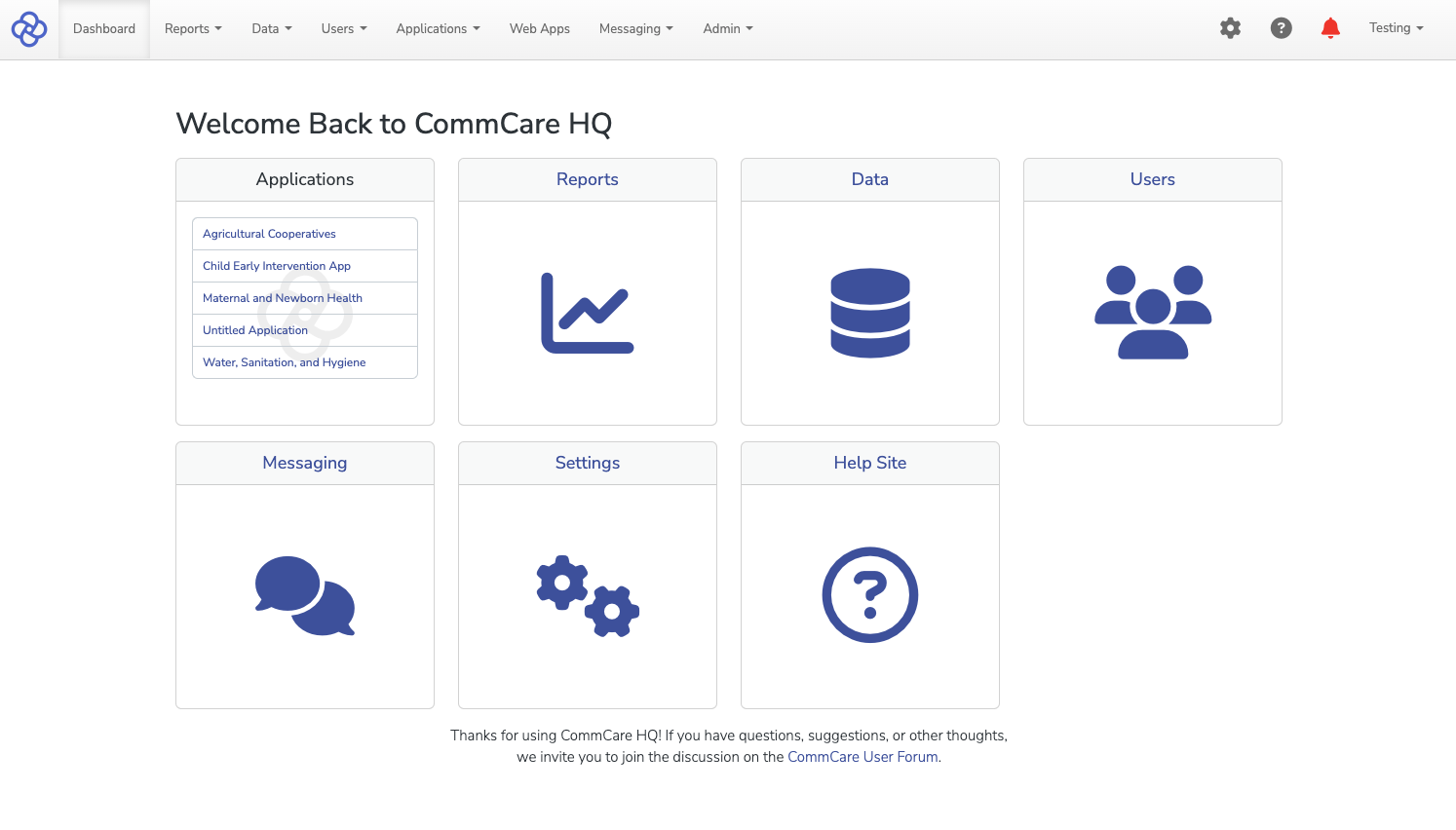Image resolution: width=1456 pixels, height=830 pixels.
Task: Click the Messaging tile heading
Action: point(305,463)
